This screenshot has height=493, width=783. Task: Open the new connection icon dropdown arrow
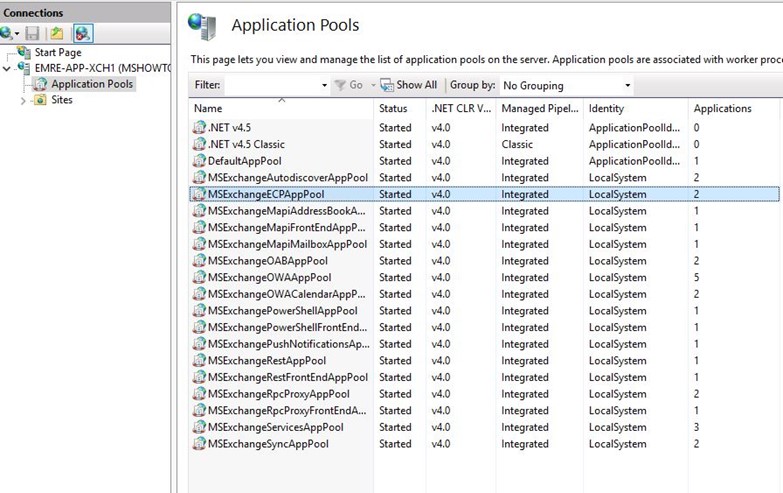pyautogui.click(x=17, y=34)
